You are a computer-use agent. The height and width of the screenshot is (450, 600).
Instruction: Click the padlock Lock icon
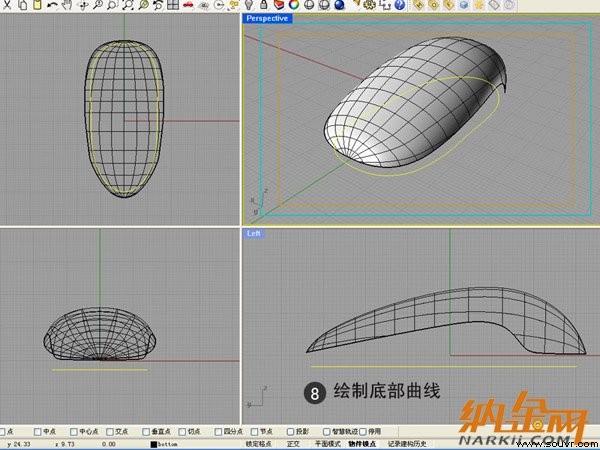pyautogui.click(x=264, y=5)
